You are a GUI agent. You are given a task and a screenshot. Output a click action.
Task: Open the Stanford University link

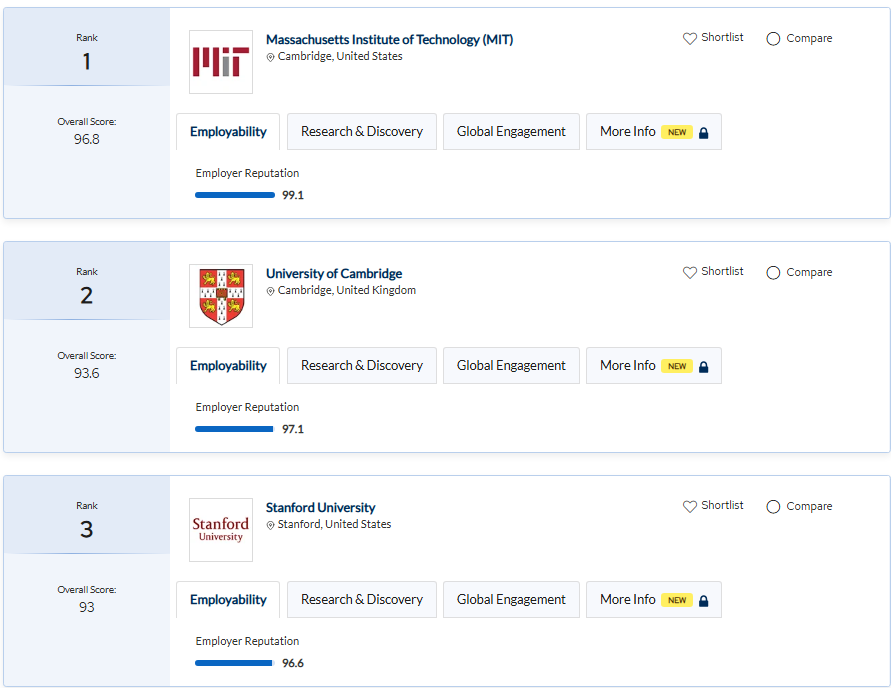320,508
